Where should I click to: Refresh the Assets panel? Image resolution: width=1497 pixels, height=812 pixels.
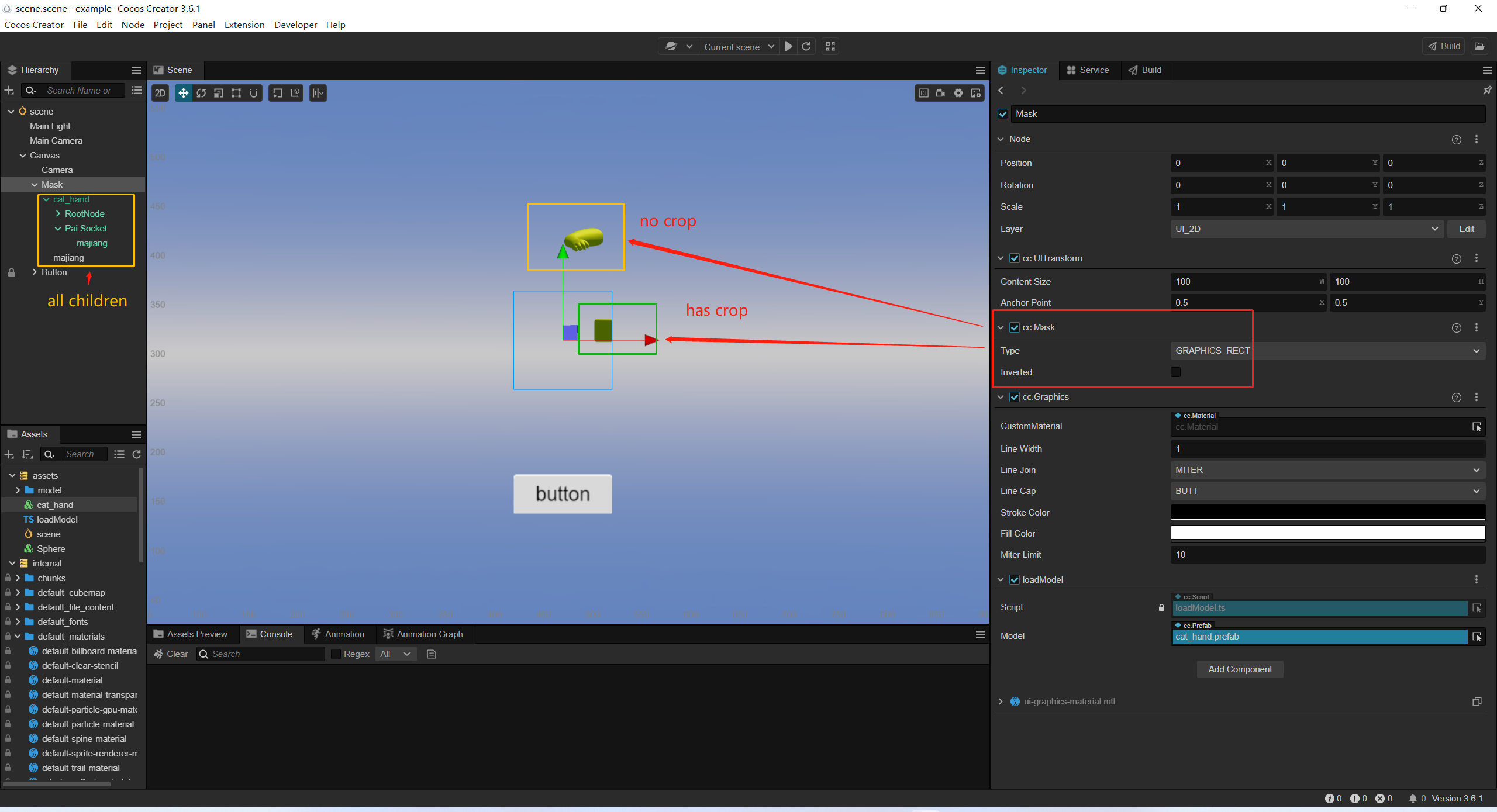pos(137,454)
